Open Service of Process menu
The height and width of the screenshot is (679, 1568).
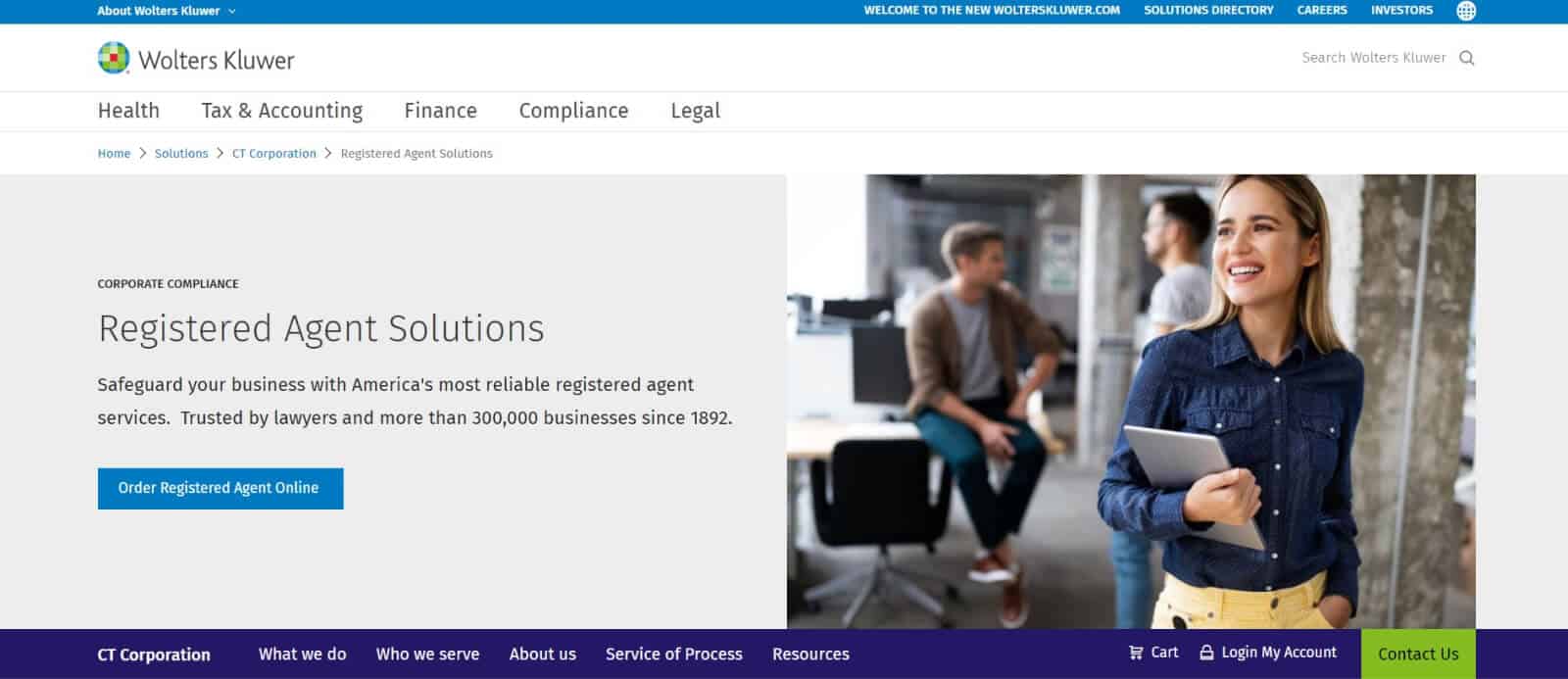674,654
